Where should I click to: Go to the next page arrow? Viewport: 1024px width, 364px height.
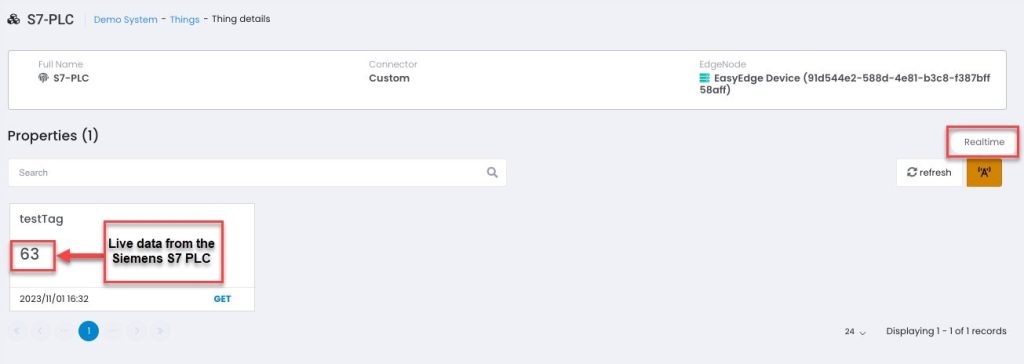[136, 331]
